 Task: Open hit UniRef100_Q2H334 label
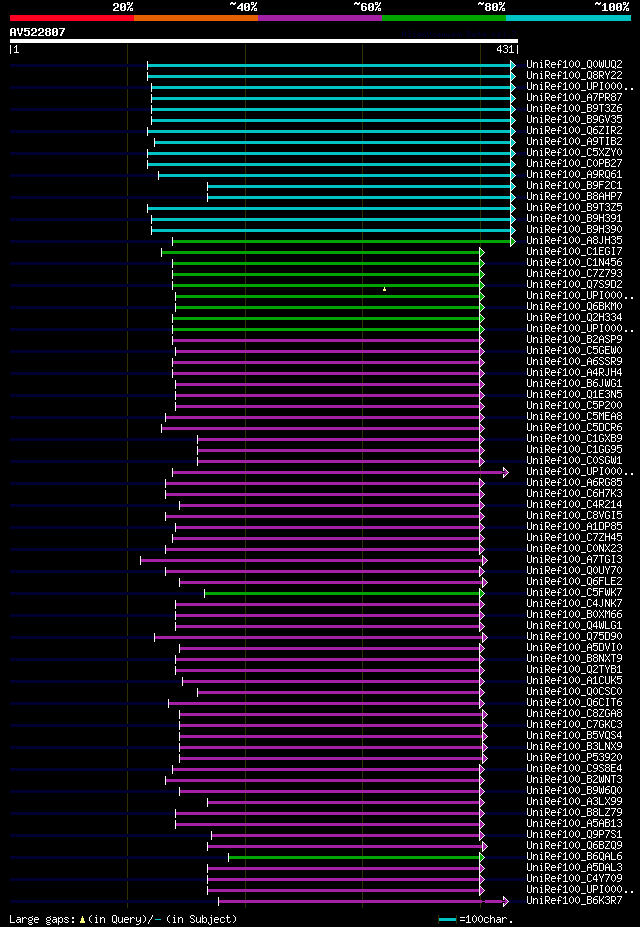pos(574,319)
